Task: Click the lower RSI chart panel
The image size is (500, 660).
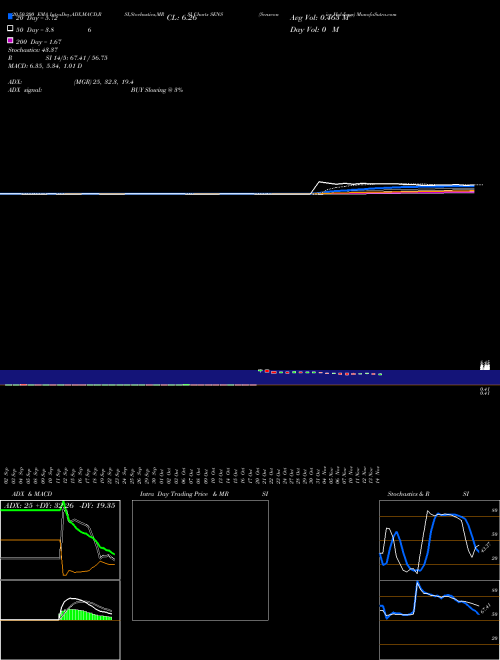Action: point(439,620)
